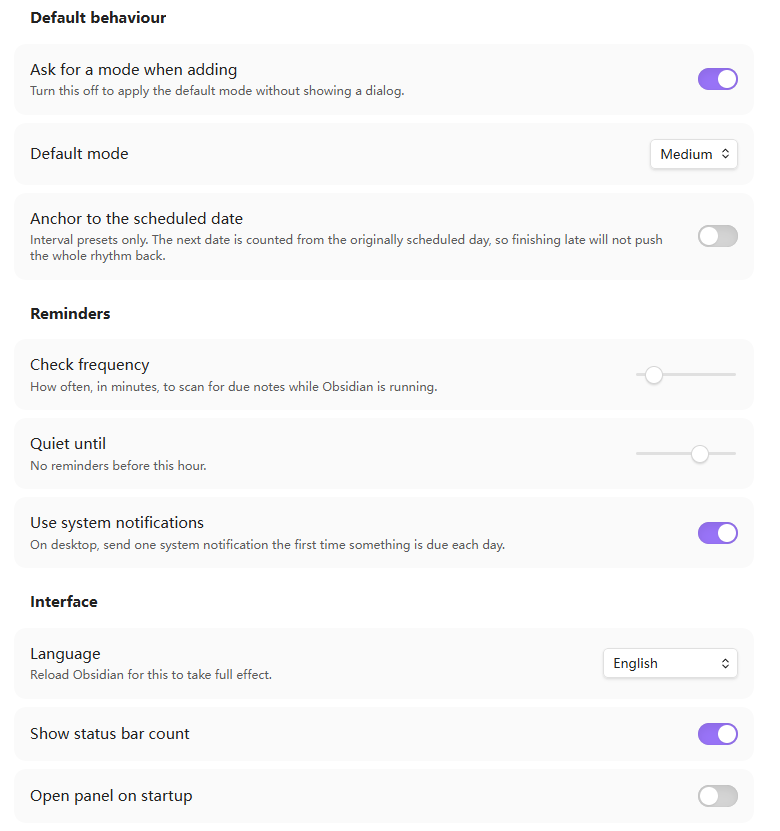Select the Check frequency setting title

pos(90,365)
